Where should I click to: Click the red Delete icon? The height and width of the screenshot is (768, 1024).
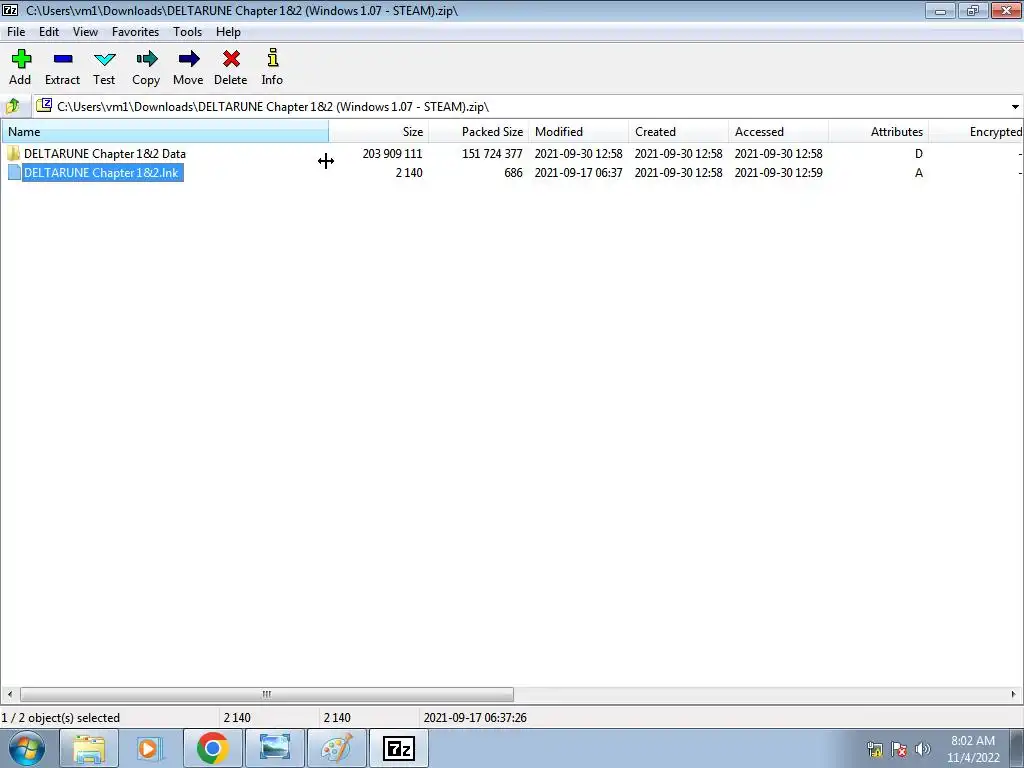click(231, 59)
